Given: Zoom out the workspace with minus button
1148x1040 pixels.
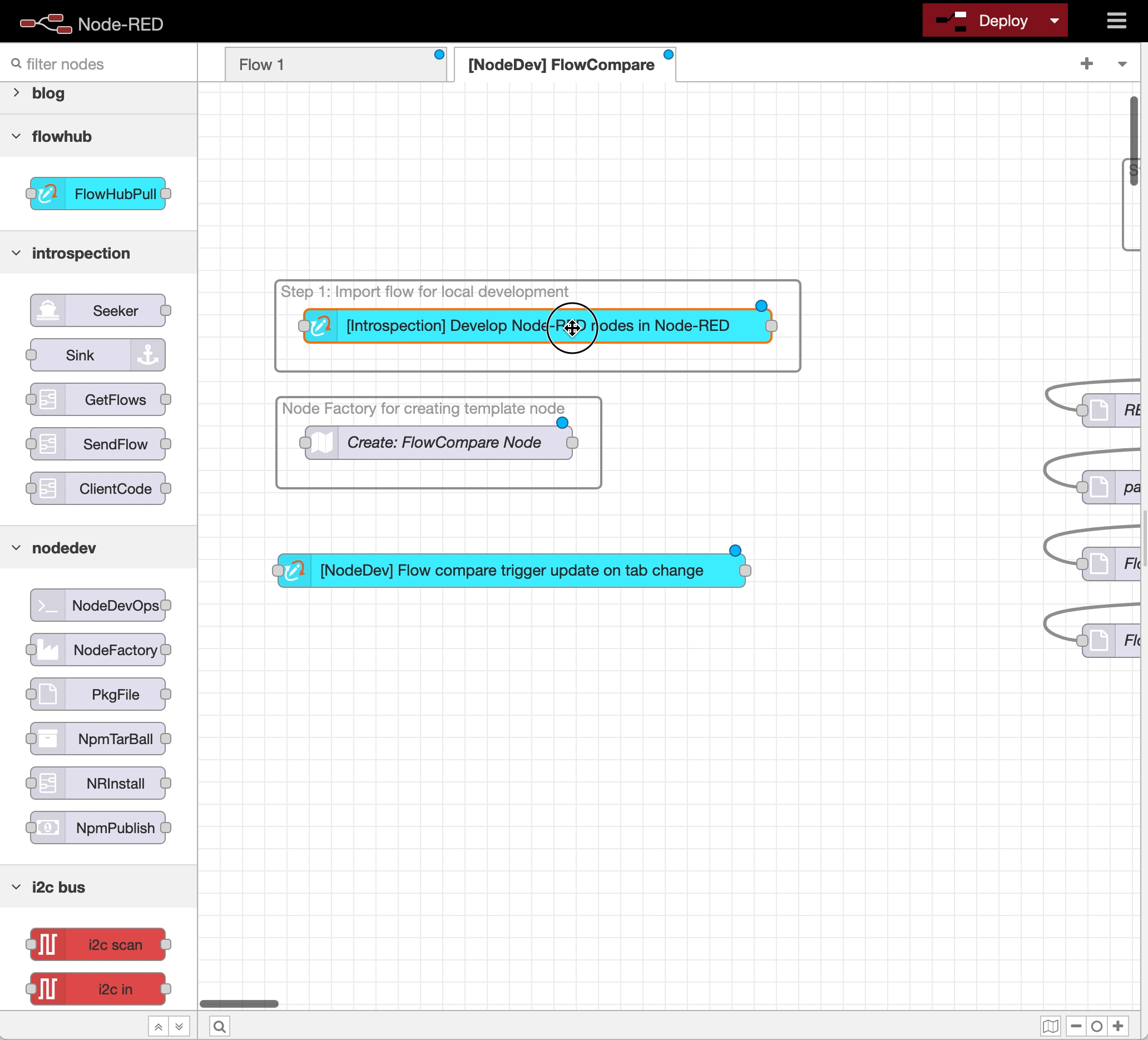Looking at the screenshot, I should 1076,1026.
